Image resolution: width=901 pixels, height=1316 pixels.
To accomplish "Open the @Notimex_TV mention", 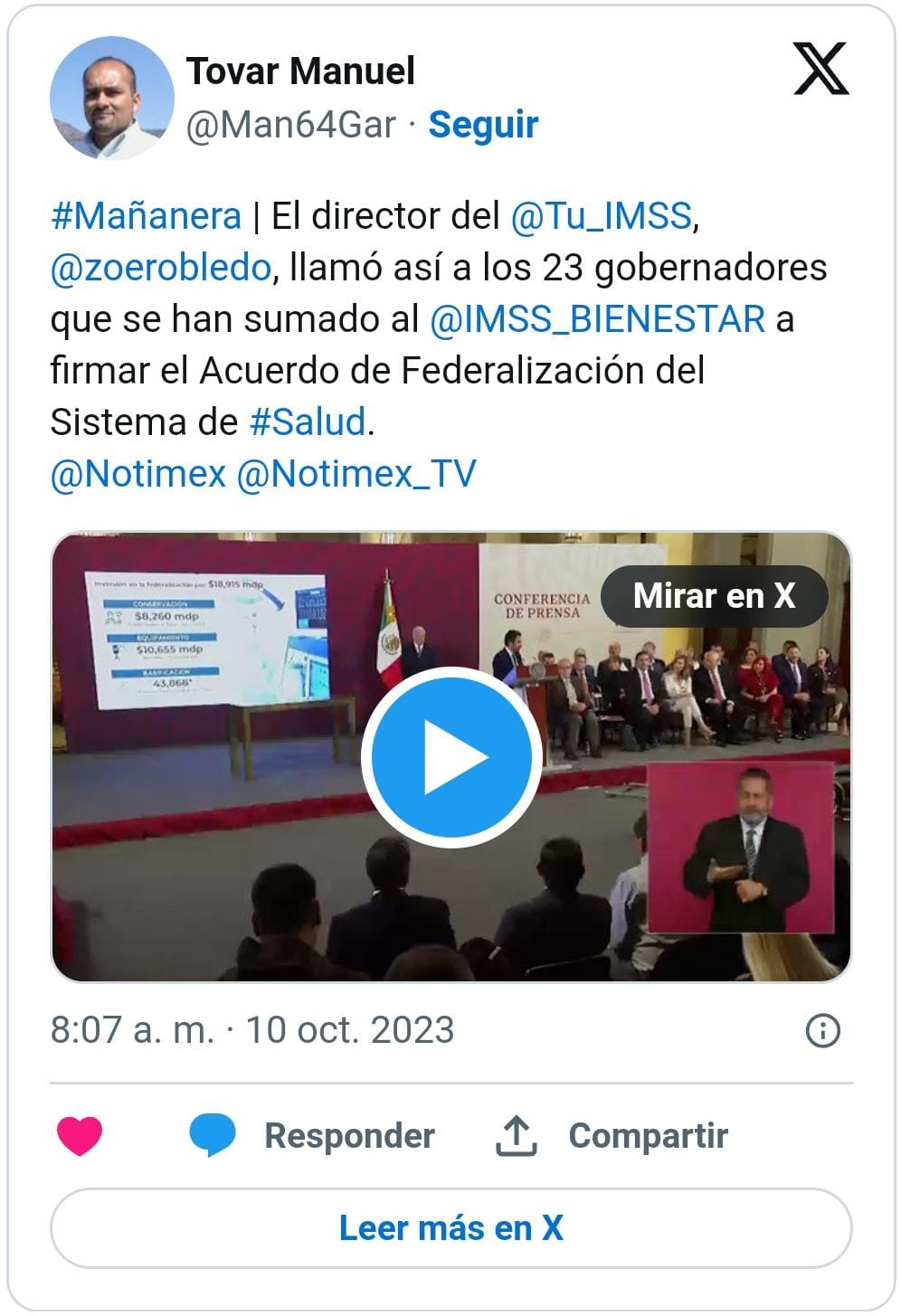I will [x=356, y=474].
